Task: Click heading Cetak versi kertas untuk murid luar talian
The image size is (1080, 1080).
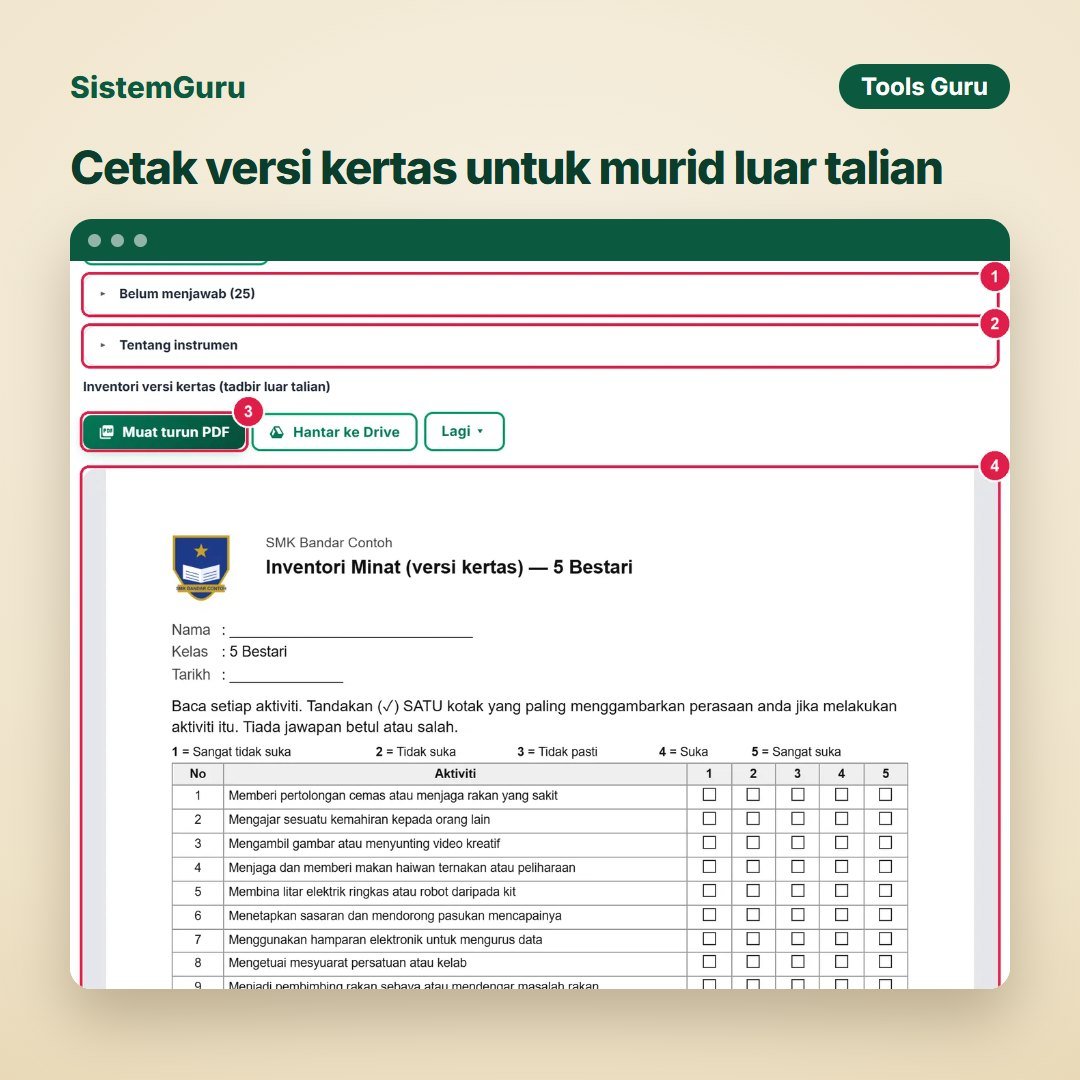Action: [x=506, y=167]
